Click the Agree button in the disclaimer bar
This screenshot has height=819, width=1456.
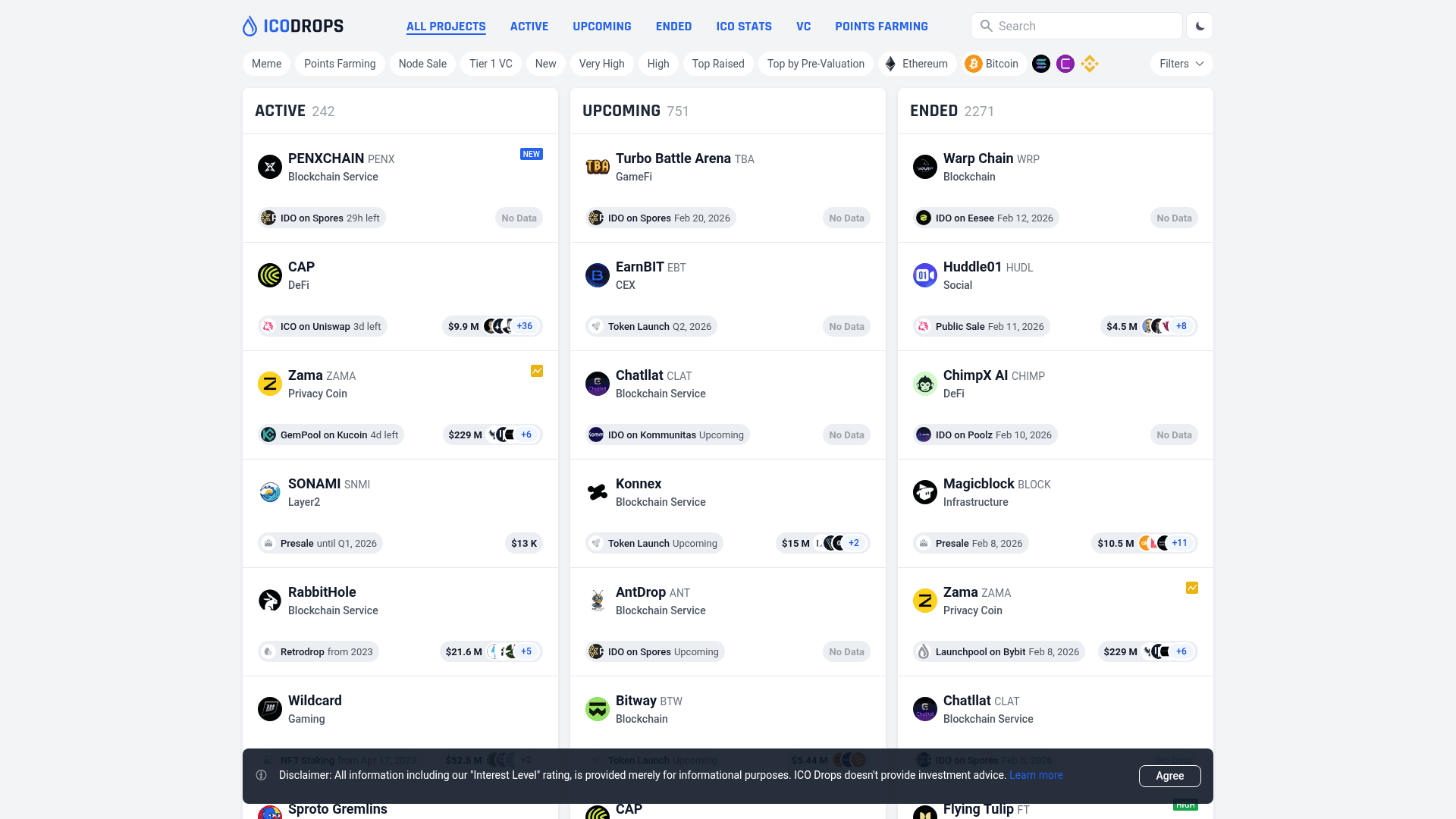[1169, 776]
